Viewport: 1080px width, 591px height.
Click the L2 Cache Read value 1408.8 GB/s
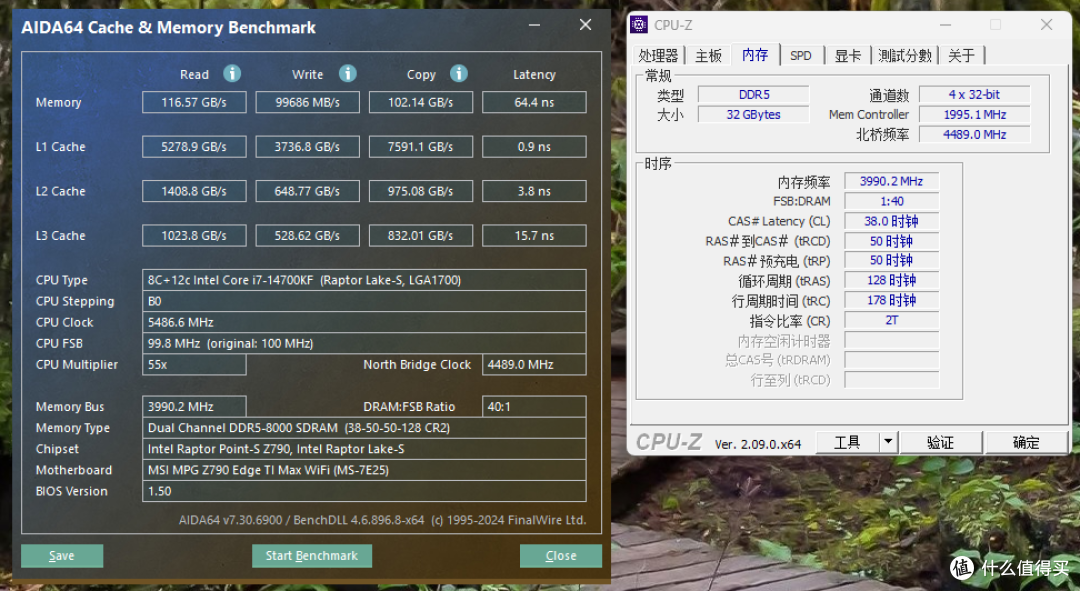tap(194, 191)
